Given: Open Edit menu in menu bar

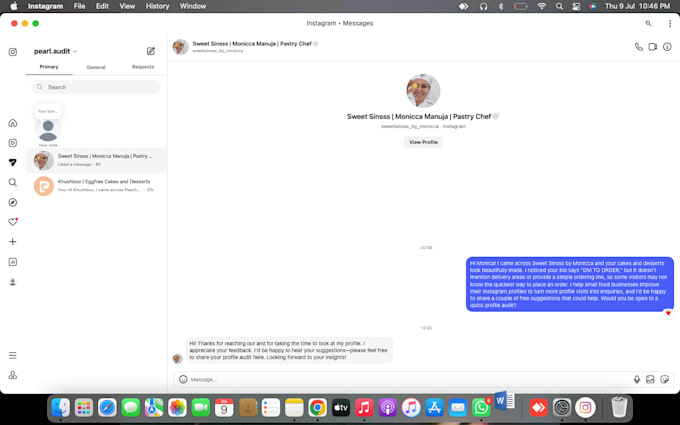Looking at the screenshot, I should pos(102,6).
